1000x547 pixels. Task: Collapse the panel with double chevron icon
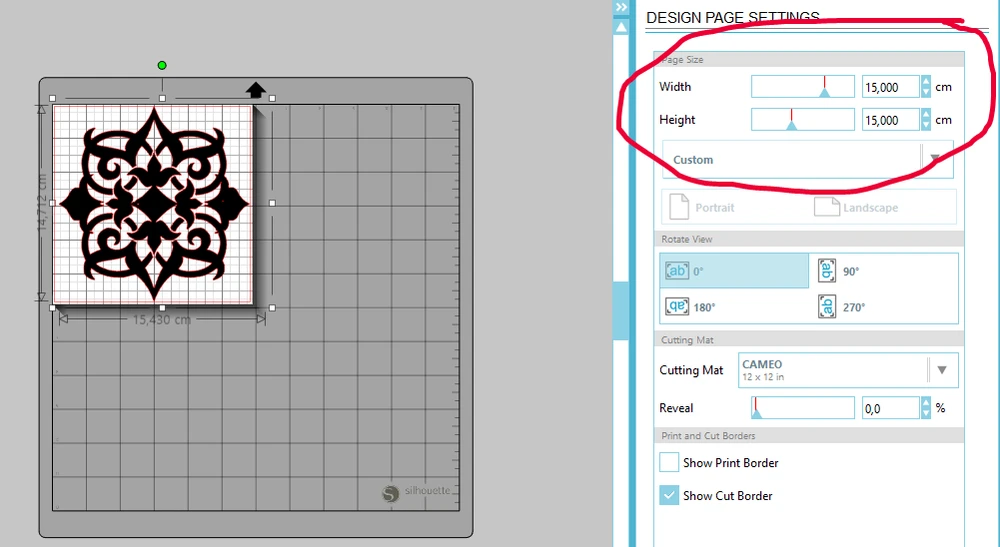(621, 7)
